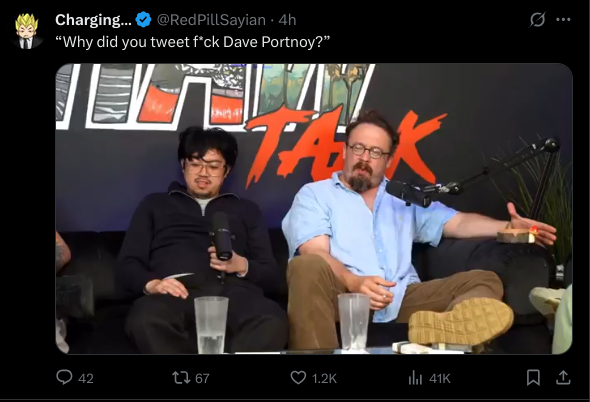Bookmark this tweet with the bookmark icon
The height and width of the screenshot is (402, 590).
tap(533, 378)
